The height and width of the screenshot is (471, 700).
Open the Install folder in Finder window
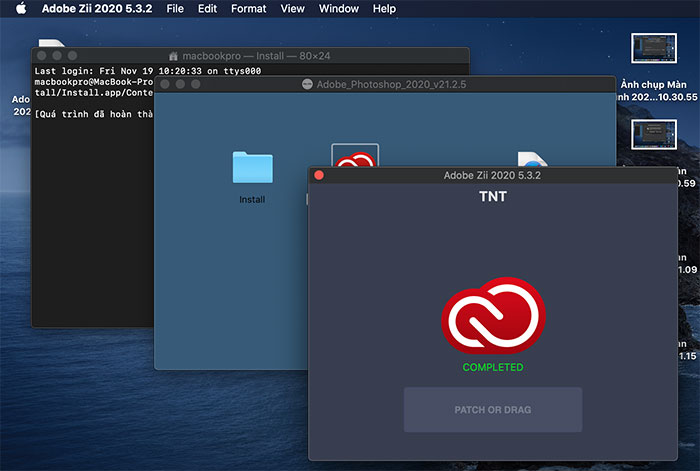coord(252,168)
